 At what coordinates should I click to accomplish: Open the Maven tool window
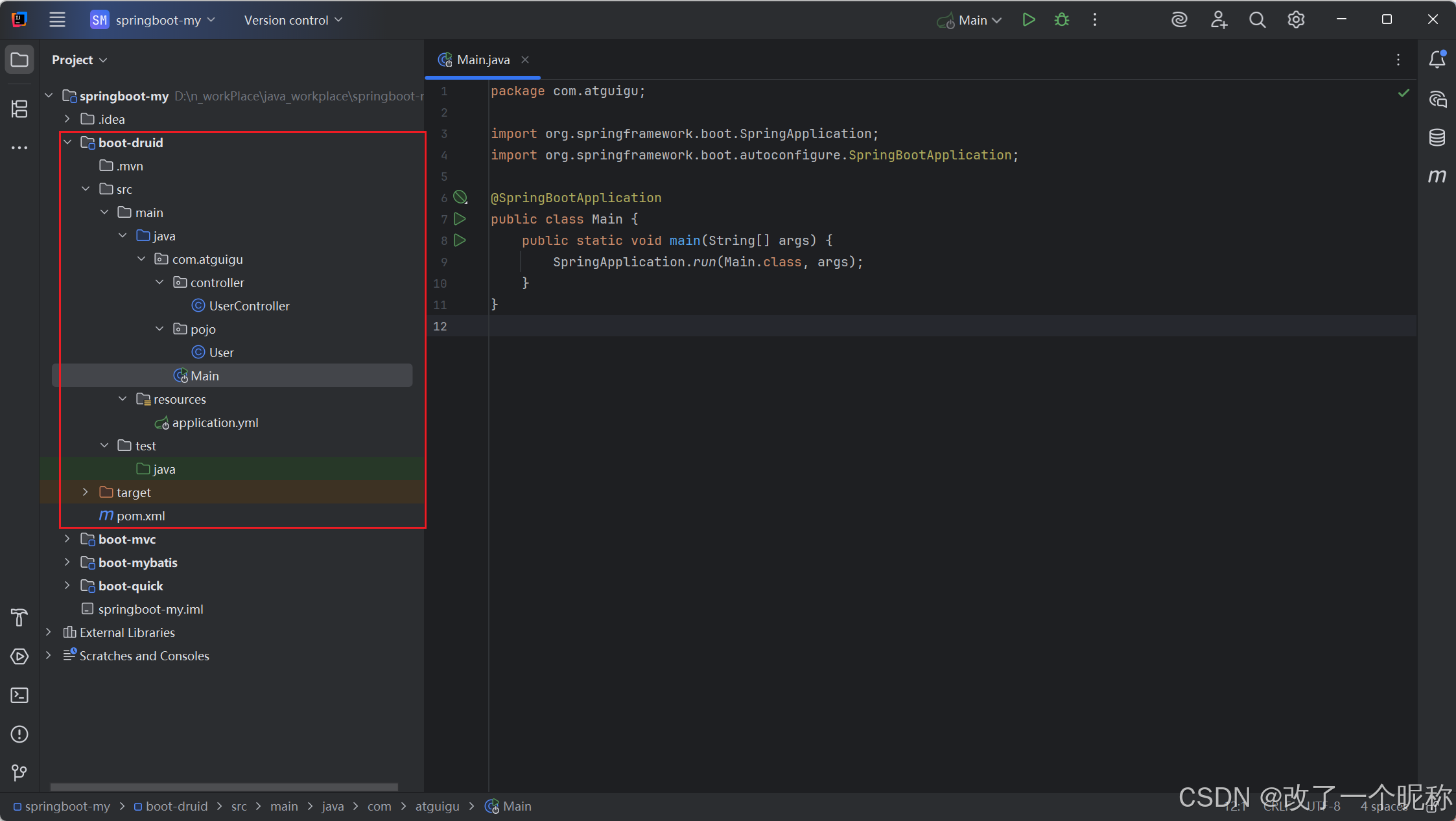point(1437,176)
